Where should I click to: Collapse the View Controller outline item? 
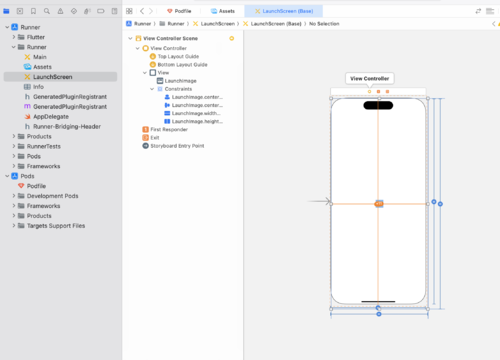tap(138, 48)
